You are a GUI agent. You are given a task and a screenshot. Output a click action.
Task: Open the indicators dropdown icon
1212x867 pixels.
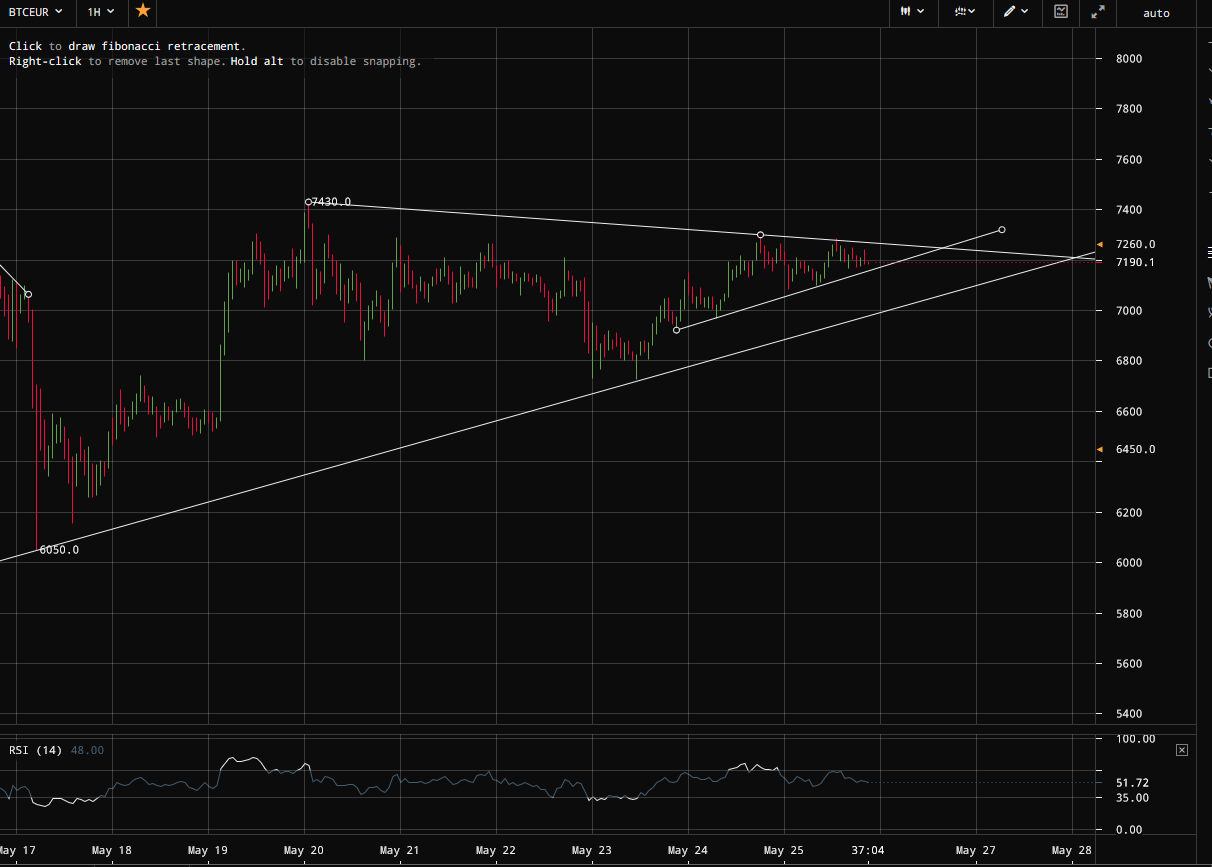[x=965, y=12]
